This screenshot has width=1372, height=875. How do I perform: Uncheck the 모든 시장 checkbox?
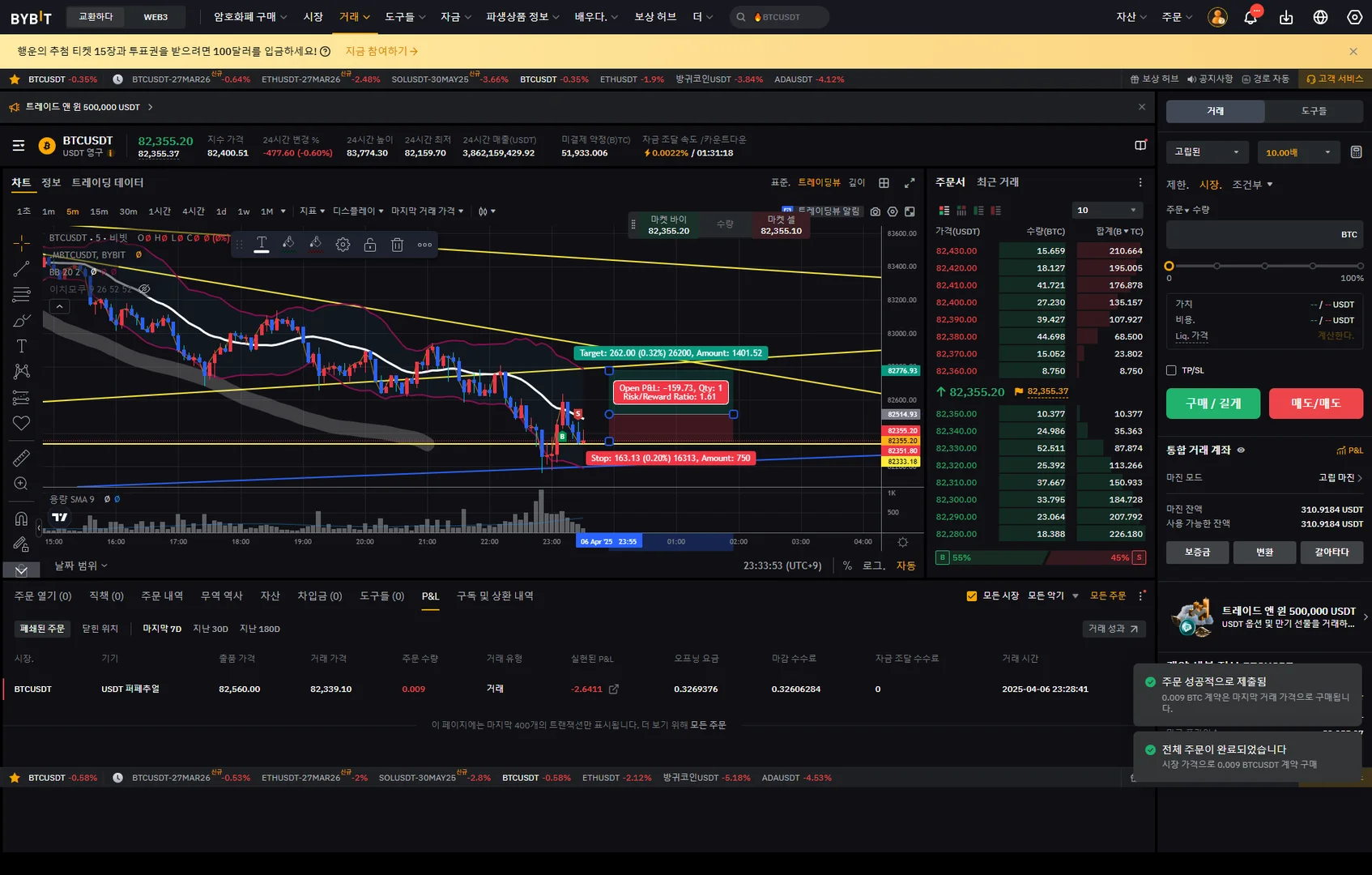[x=972, y=596]
